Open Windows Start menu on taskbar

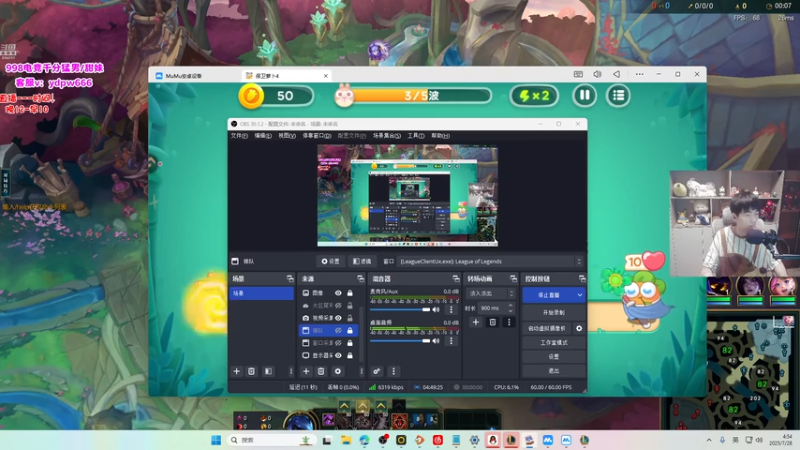click(x=216, y=440)
